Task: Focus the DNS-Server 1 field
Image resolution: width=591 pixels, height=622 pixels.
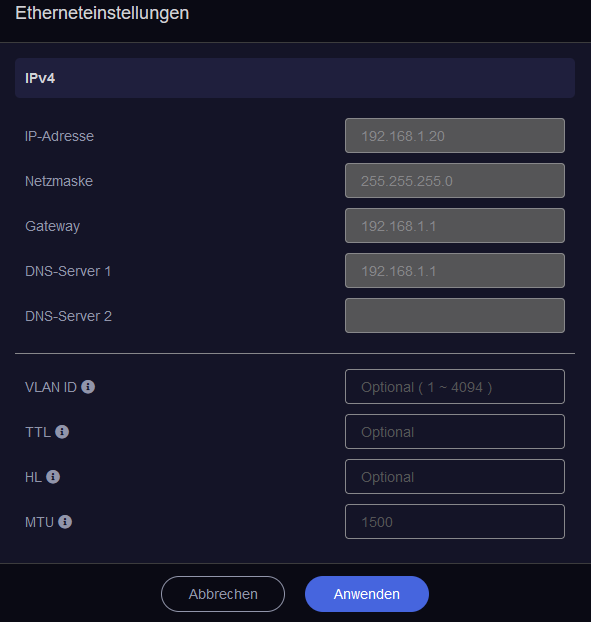Action: pyautogui.click(x=455, y=271)
